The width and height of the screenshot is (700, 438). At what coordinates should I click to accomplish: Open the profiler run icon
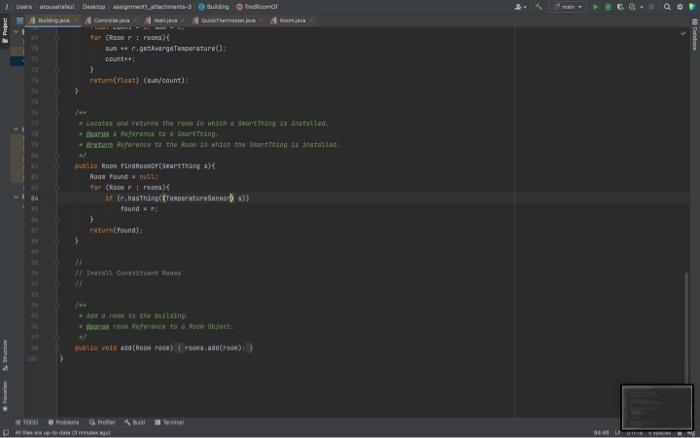coord(632,7)
